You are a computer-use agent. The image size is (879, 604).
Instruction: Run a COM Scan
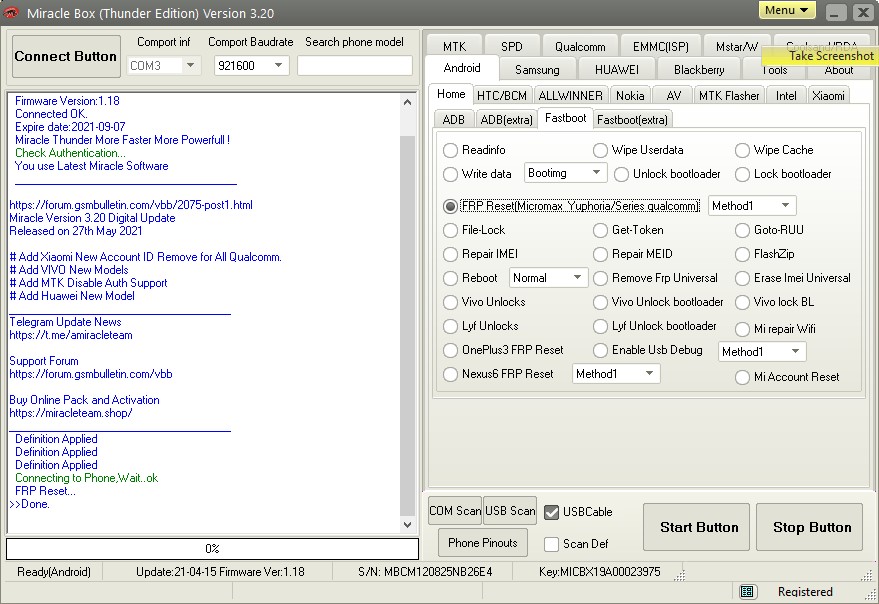[x=455, y=511]
